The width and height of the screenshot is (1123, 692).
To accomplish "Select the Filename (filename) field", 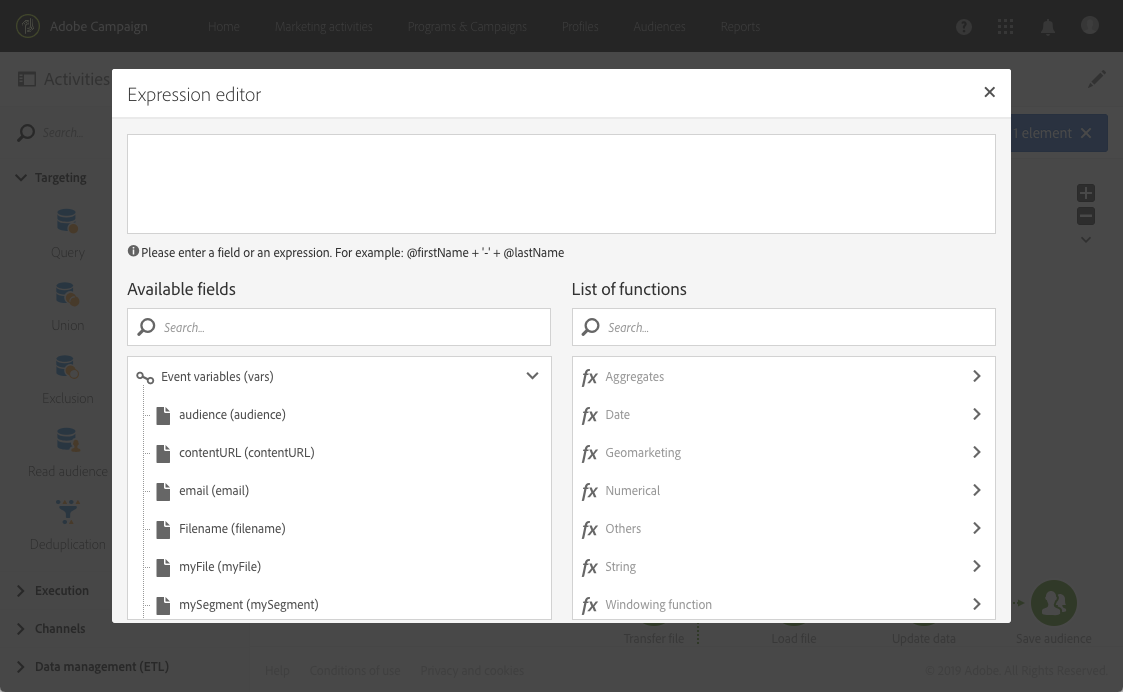I will [232, 529].
